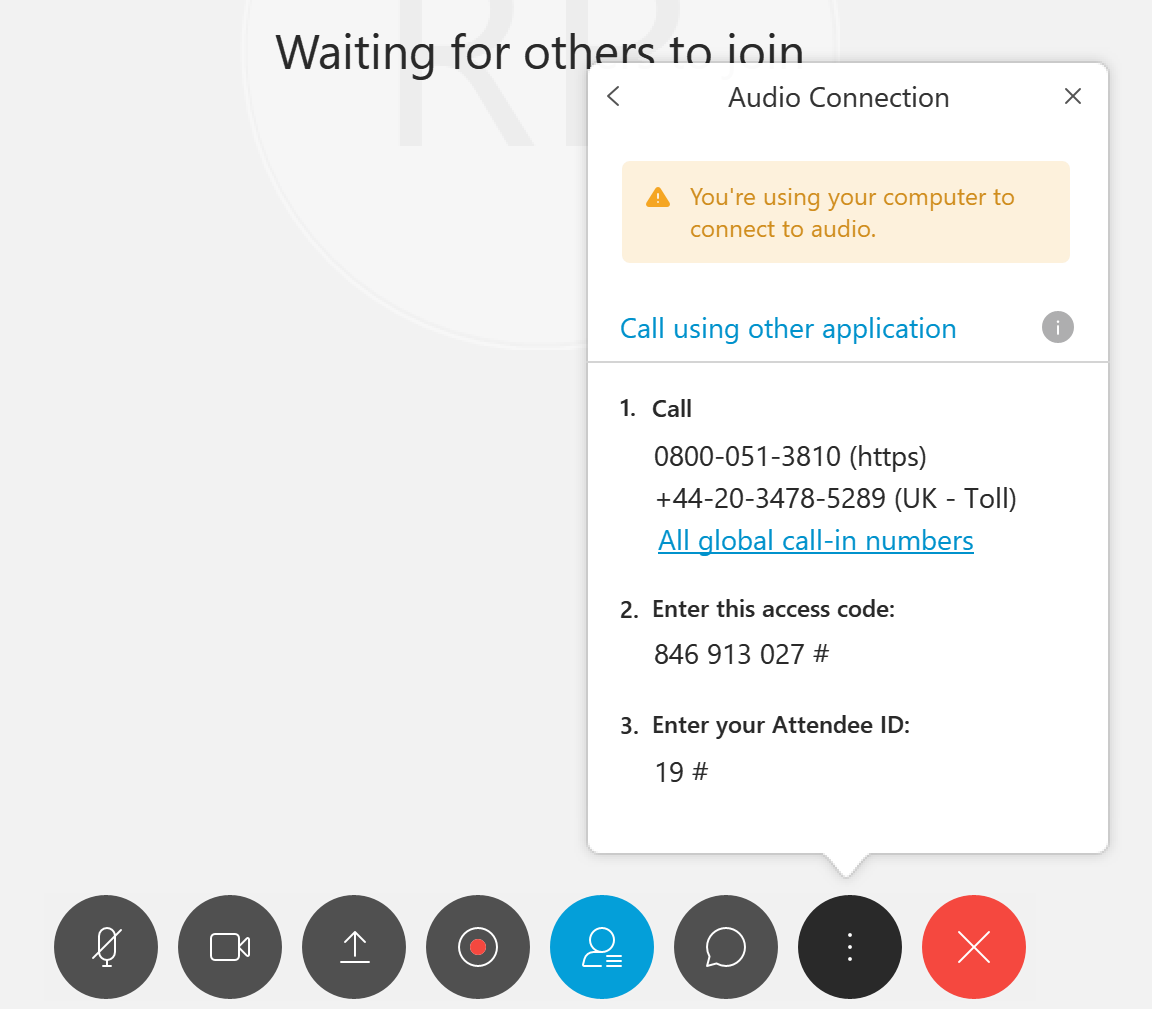Close the Audio Connection panel

click(x=1073, y=96)
